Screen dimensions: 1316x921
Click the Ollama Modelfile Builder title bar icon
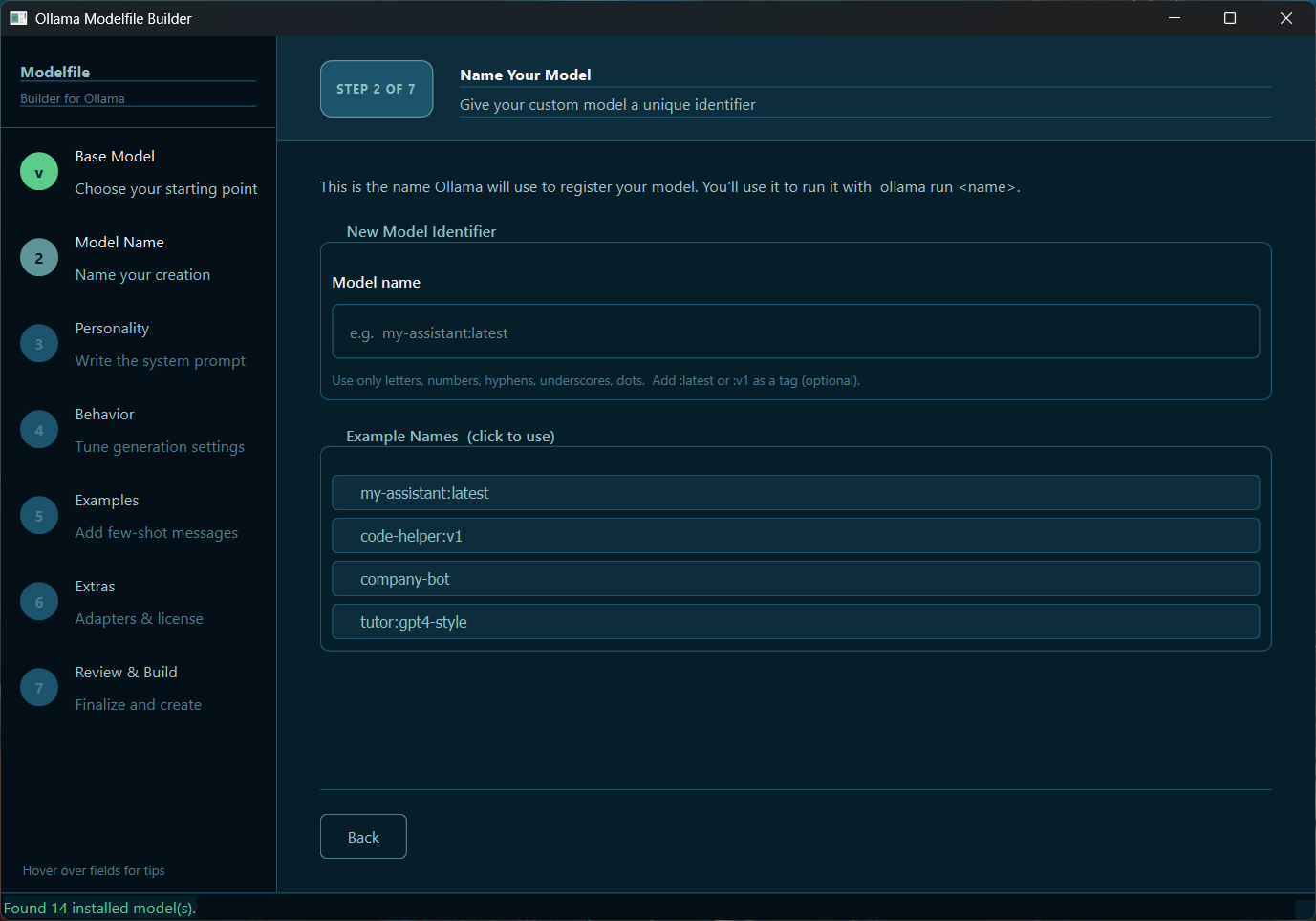tap(18, 18)
